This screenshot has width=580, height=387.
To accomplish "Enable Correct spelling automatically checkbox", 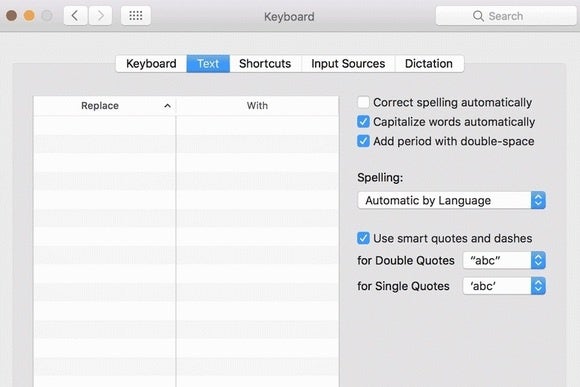I will coord(363,102).
